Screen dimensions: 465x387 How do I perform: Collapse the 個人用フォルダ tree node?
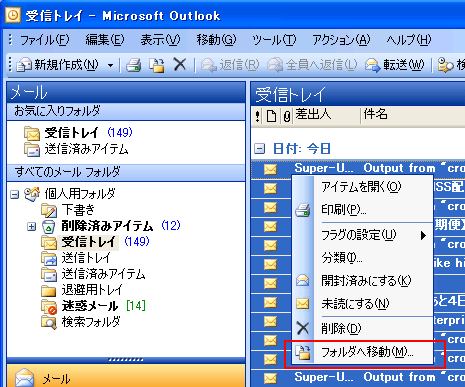(14, 194)
